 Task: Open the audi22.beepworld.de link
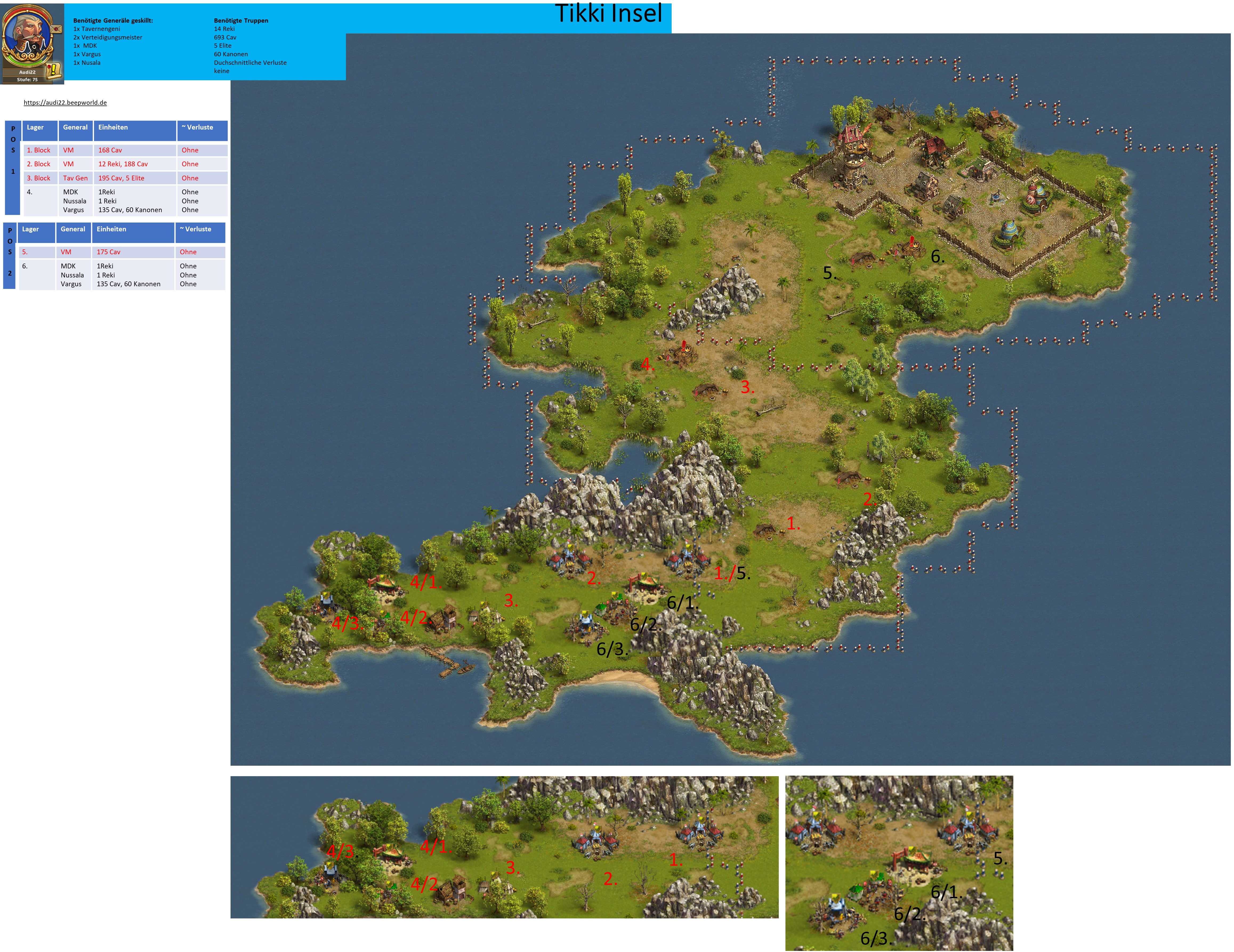(65, 102)
